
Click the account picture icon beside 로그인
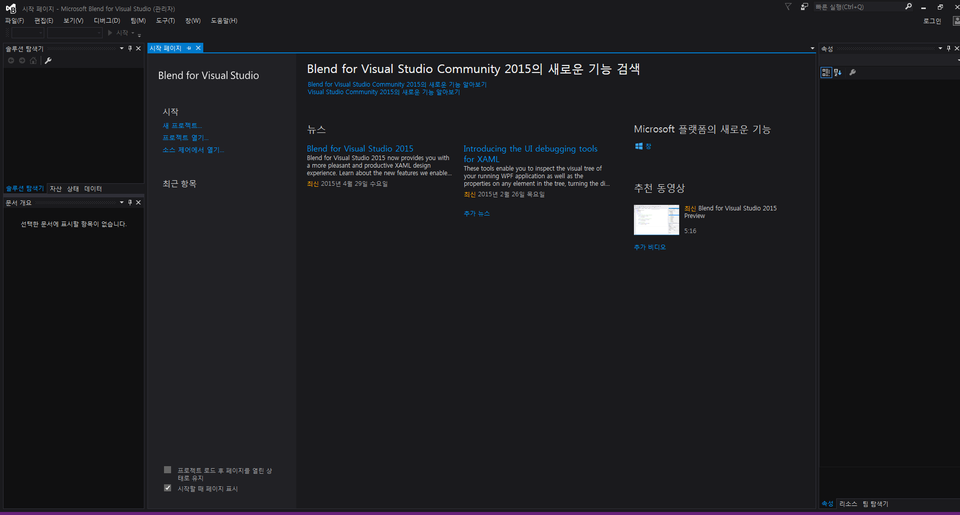(x=956, y=21)
